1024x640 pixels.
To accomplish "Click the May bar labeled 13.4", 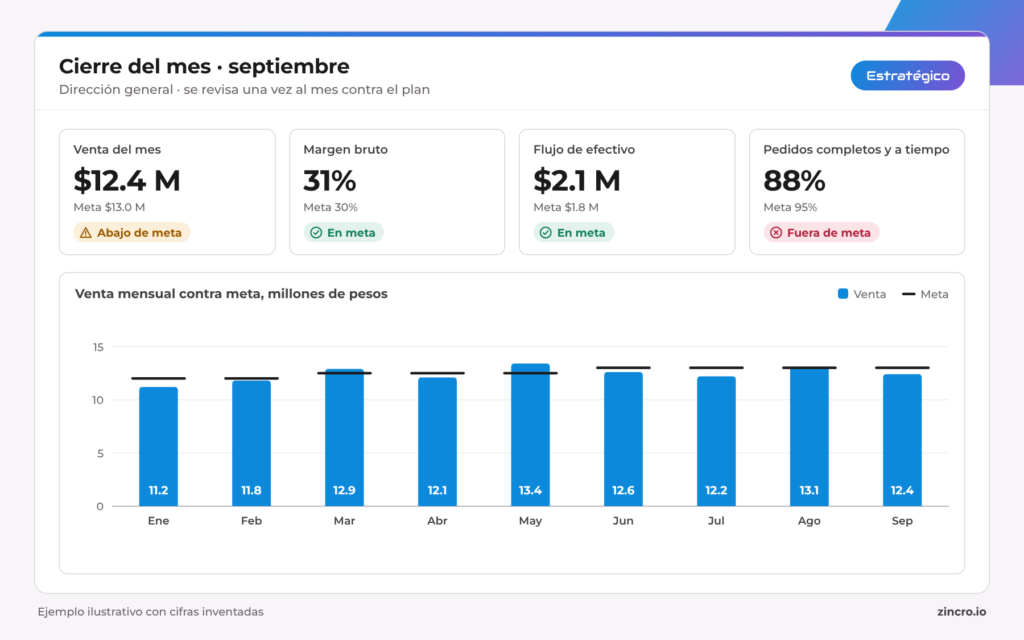I will (530, 435).
